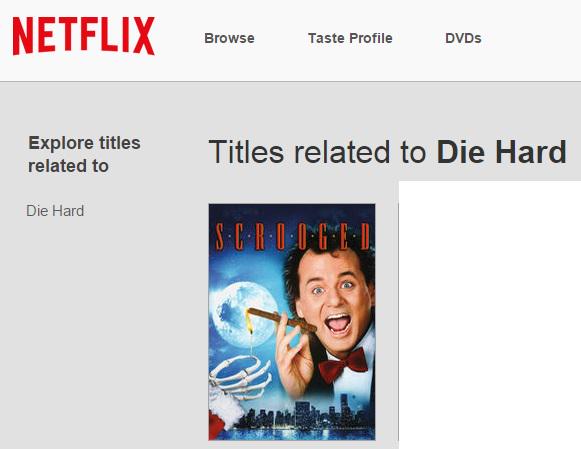
Task: Go to Taste Profile
Action: [350, 38]
